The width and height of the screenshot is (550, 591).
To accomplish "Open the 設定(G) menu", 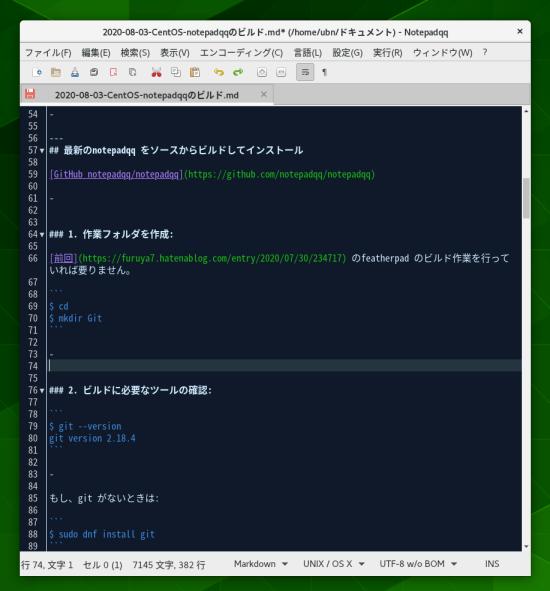I will pos(347,53).
